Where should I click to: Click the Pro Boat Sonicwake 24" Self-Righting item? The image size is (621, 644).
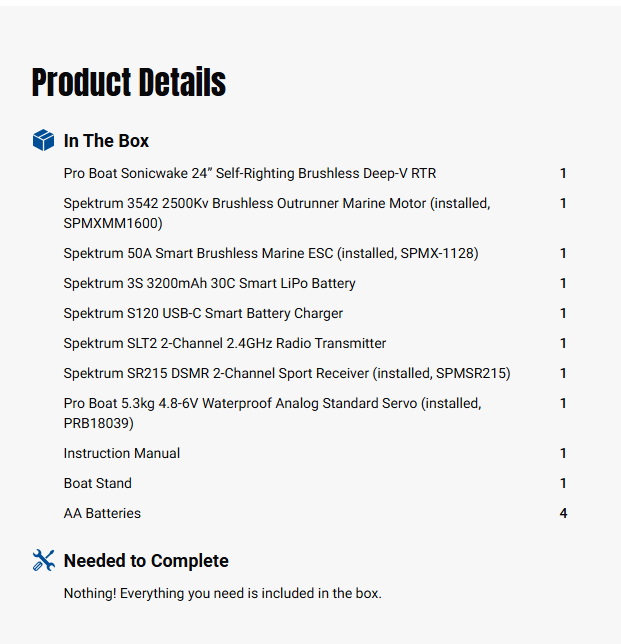point(250,173)
